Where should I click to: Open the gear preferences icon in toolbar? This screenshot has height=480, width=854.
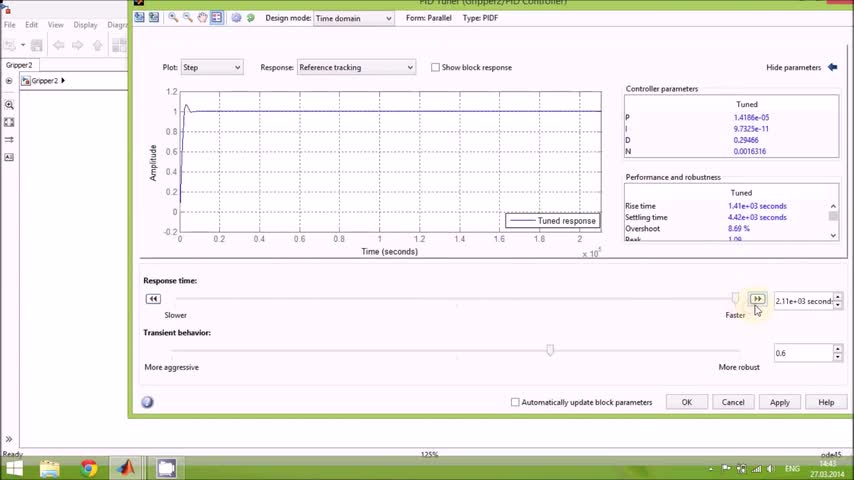tap(236, 17)
